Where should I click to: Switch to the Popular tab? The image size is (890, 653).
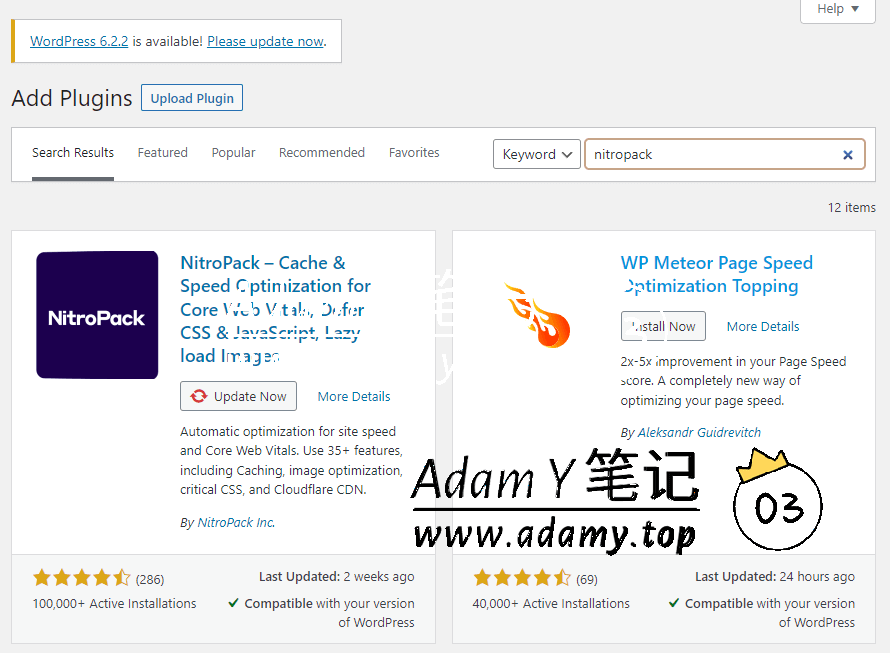pyautogui.click(x=233, y=153)
